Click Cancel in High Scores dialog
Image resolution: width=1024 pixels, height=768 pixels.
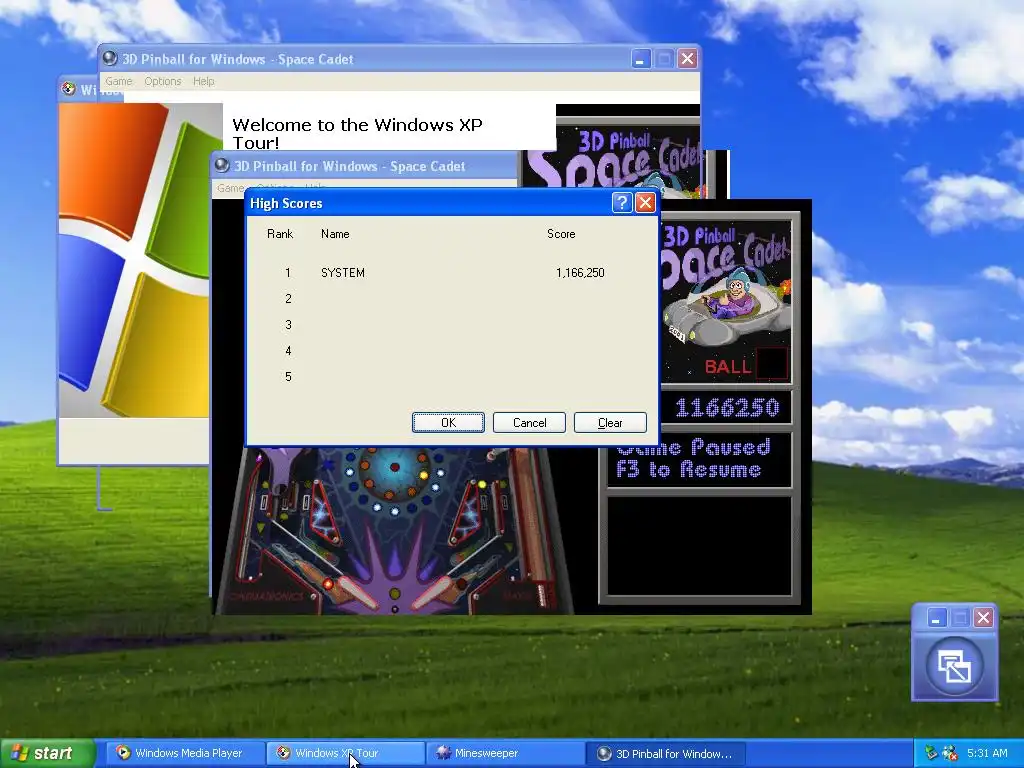click(x=529, y=423)
